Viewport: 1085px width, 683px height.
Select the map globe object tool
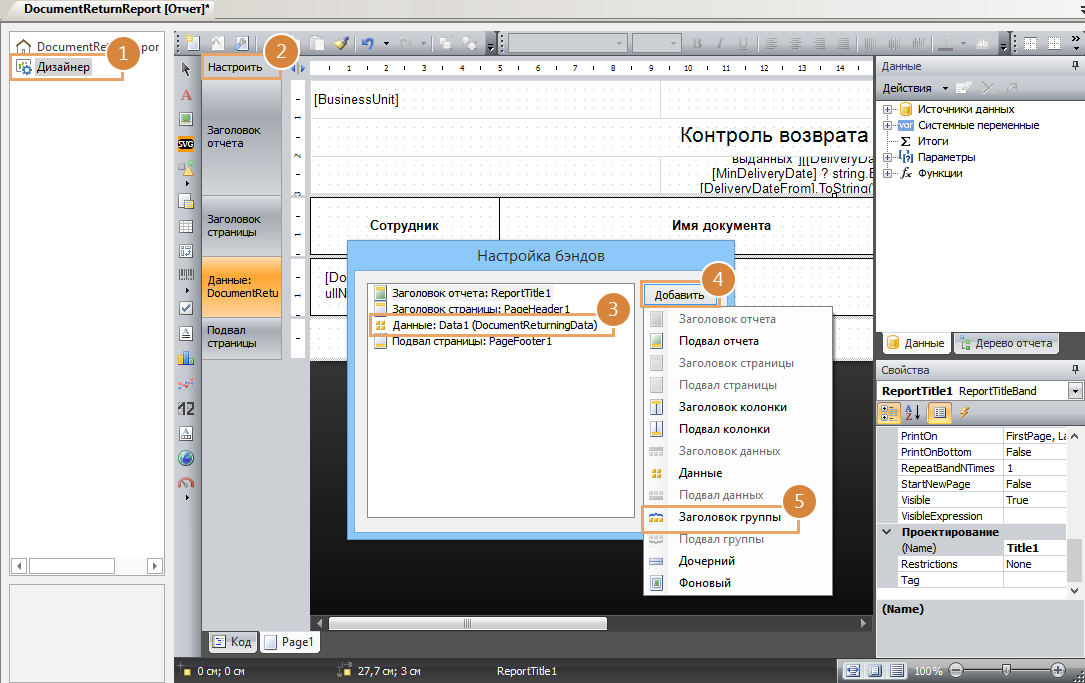coord(186,458)
